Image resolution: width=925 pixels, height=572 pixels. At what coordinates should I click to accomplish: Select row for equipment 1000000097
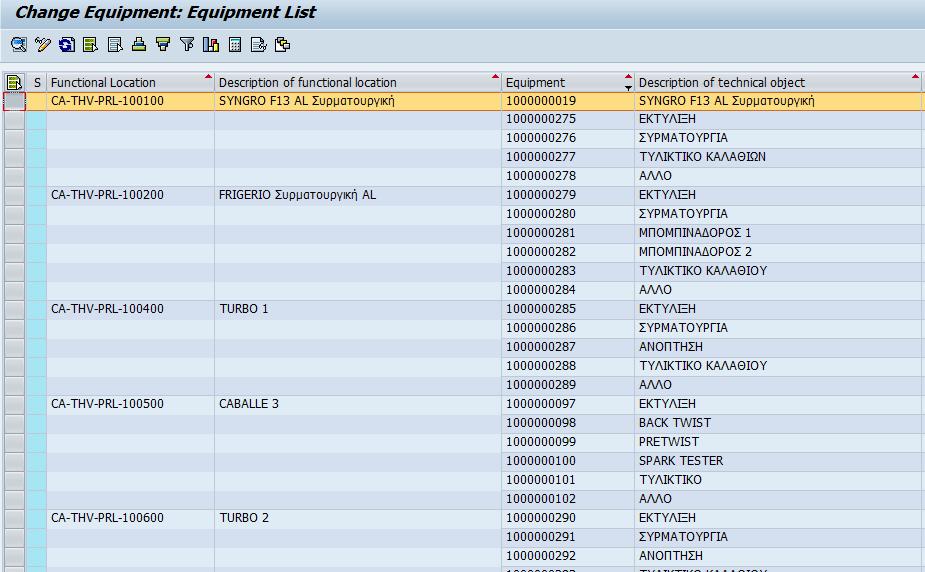(15, 404)
